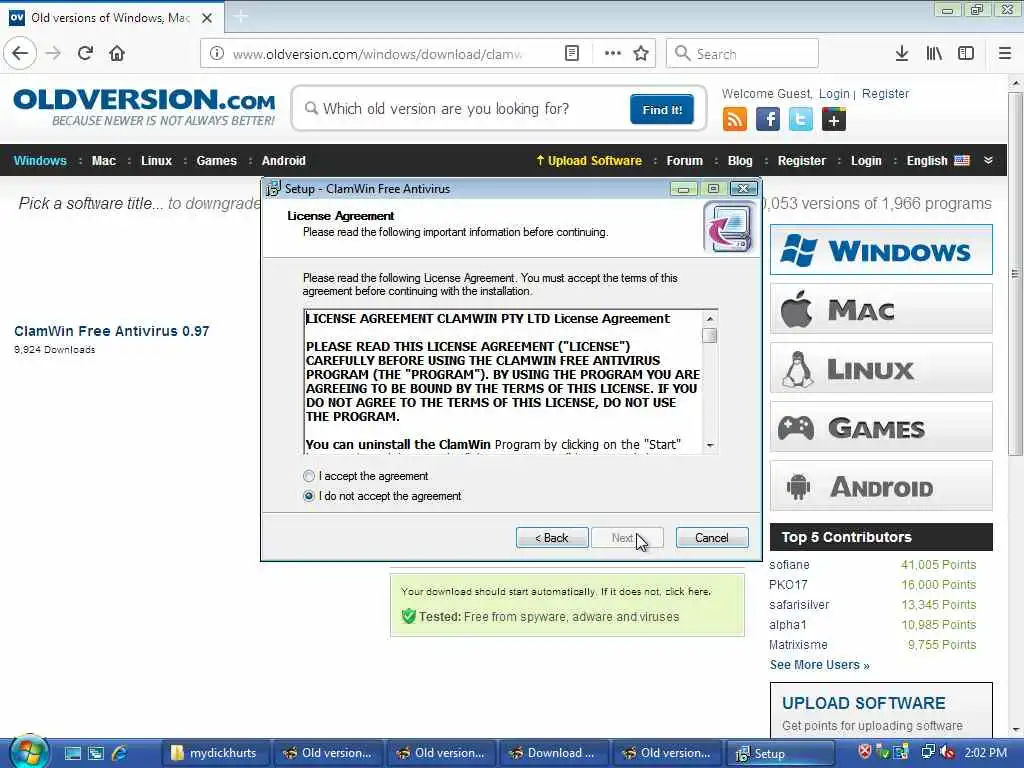The image size is (1024, 768).
Task: Toggle reader view icon in address bar
Action: pyautogui.click(x=571, y=54)
